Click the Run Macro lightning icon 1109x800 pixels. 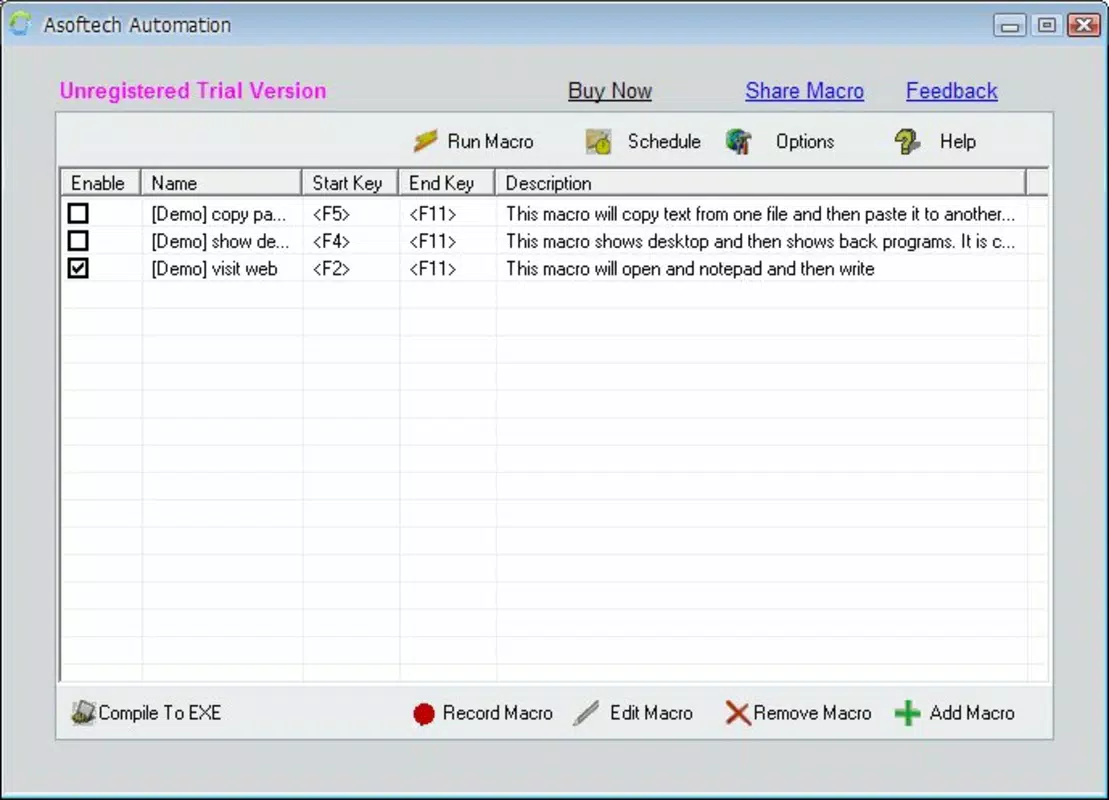[426, 141]
